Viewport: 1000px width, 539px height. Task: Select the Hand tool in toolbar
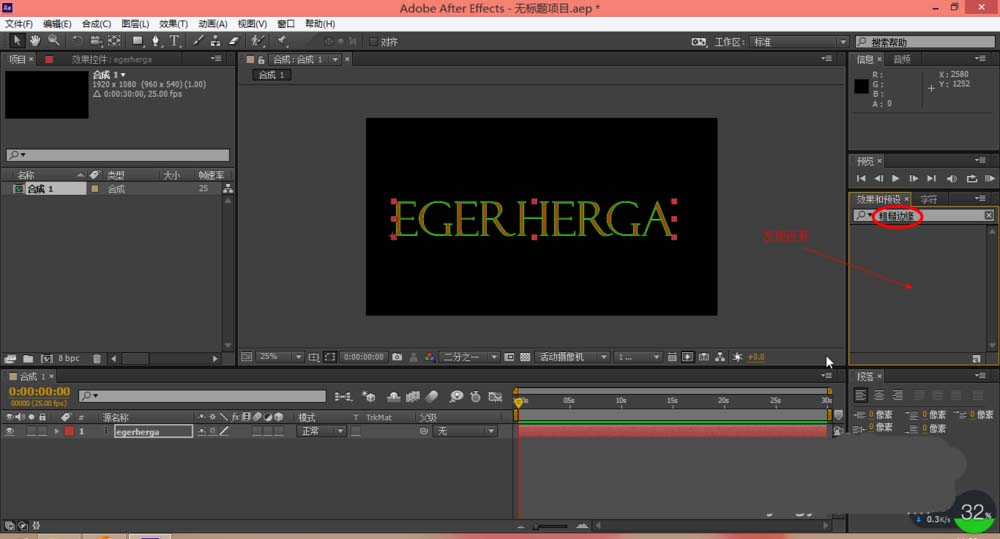34,41
